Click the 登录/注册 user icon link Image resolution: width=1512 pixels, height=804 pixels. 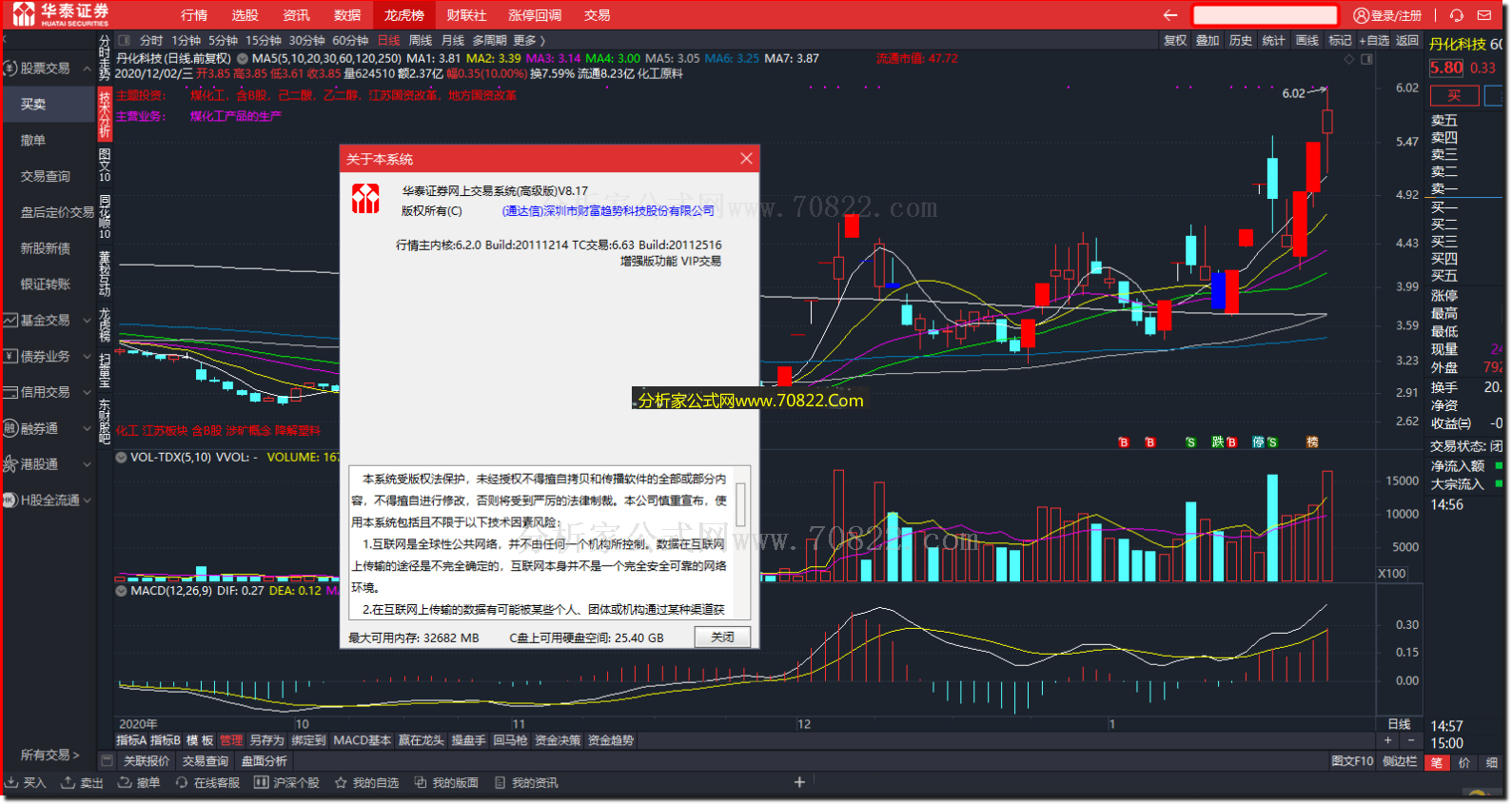click(x=1387, y=15)
